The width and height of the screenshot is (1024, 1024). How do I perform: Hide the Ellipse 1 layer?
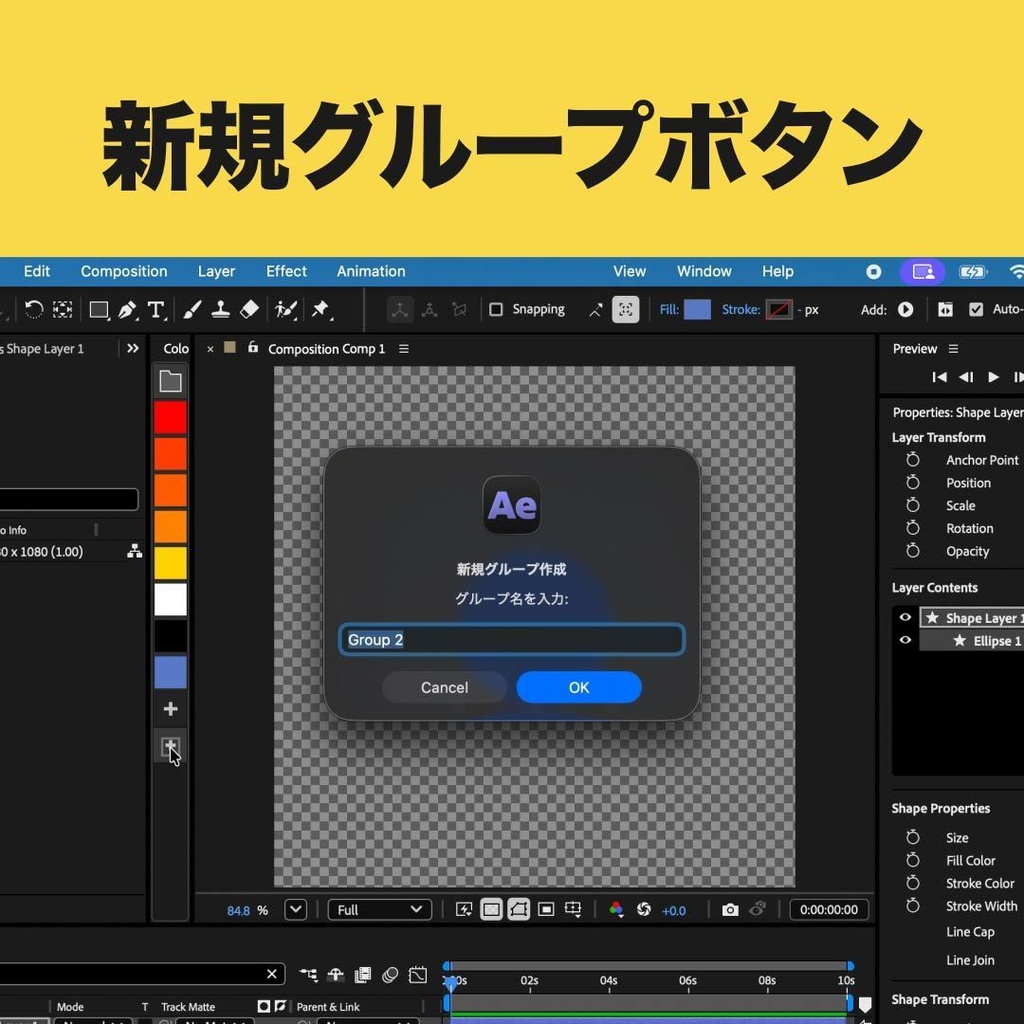(905, 640)
